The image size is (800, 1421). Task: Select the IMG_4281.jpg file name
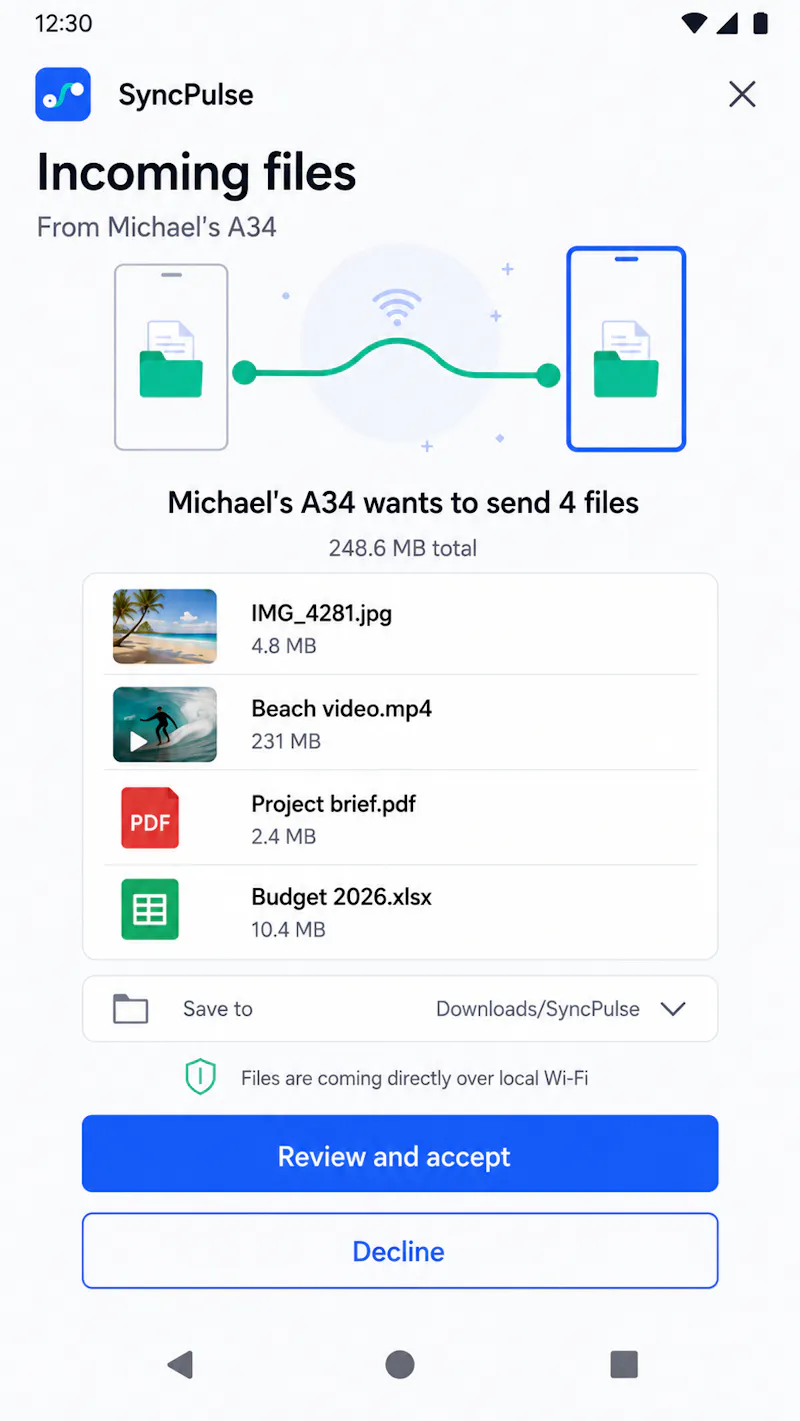point(321,613)
